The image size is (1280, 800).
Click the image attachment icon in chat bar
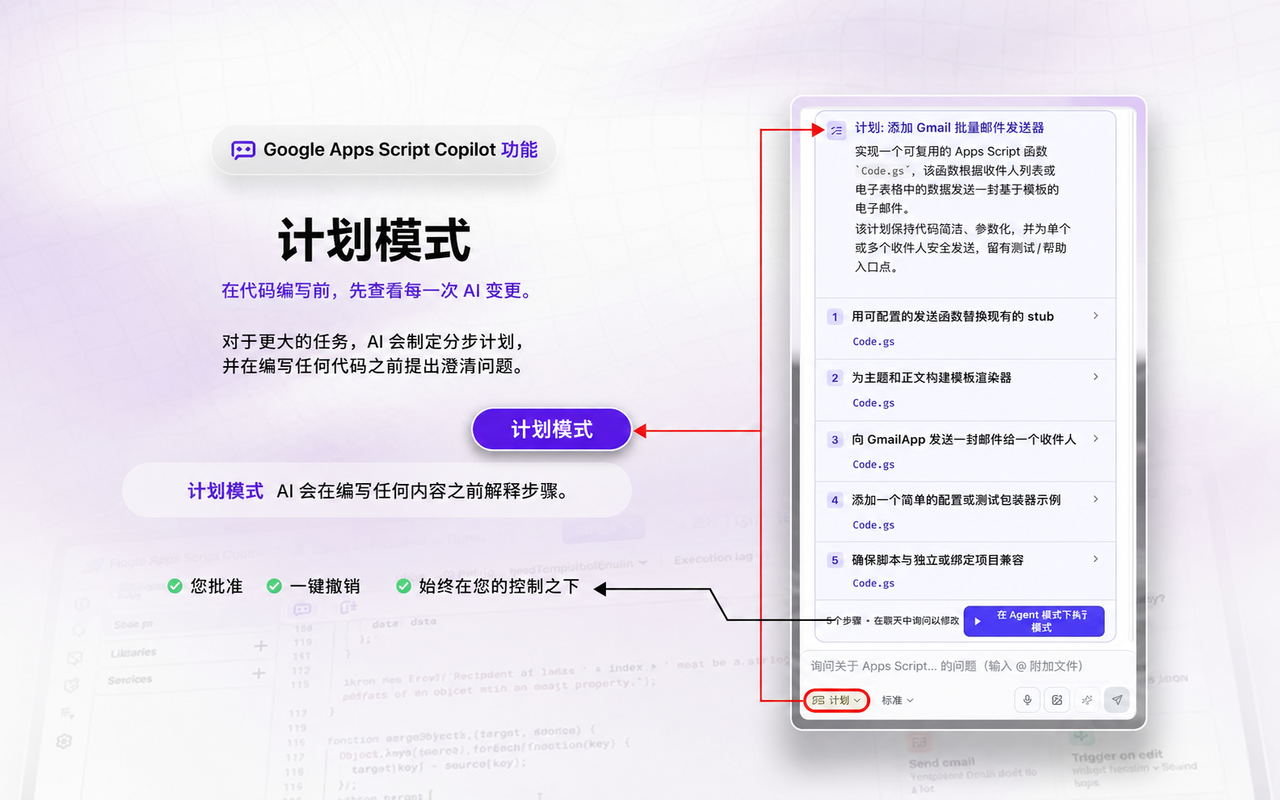tap(1057, 700)
